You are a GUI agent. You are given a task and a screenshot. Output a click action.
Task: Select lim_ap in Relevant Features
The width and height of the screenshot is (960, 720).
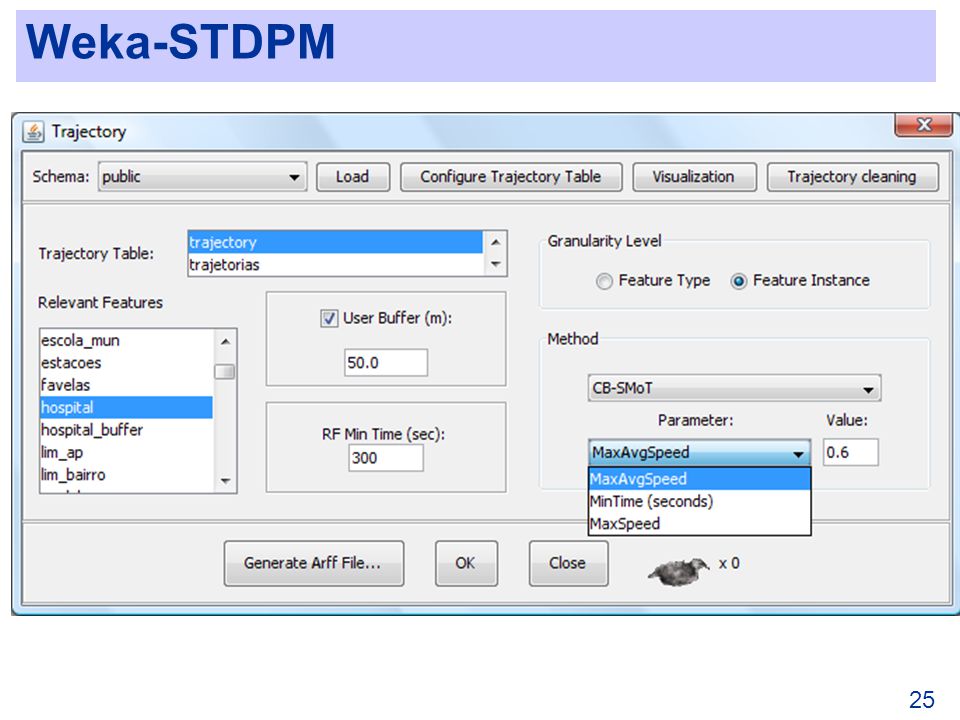point(127,452)
